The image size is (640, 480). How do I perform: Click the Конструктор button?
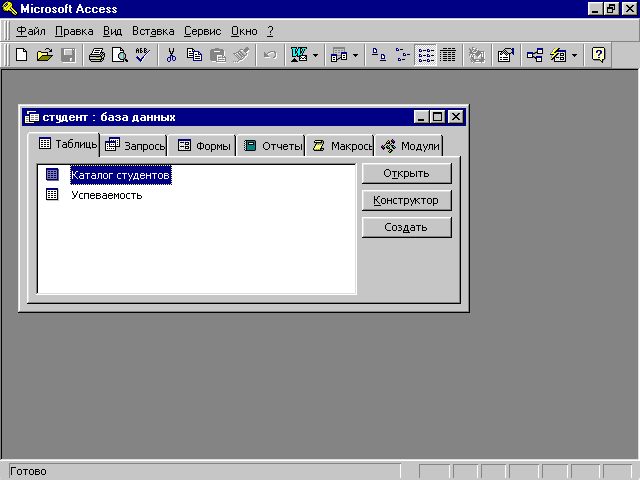point(407,200)
